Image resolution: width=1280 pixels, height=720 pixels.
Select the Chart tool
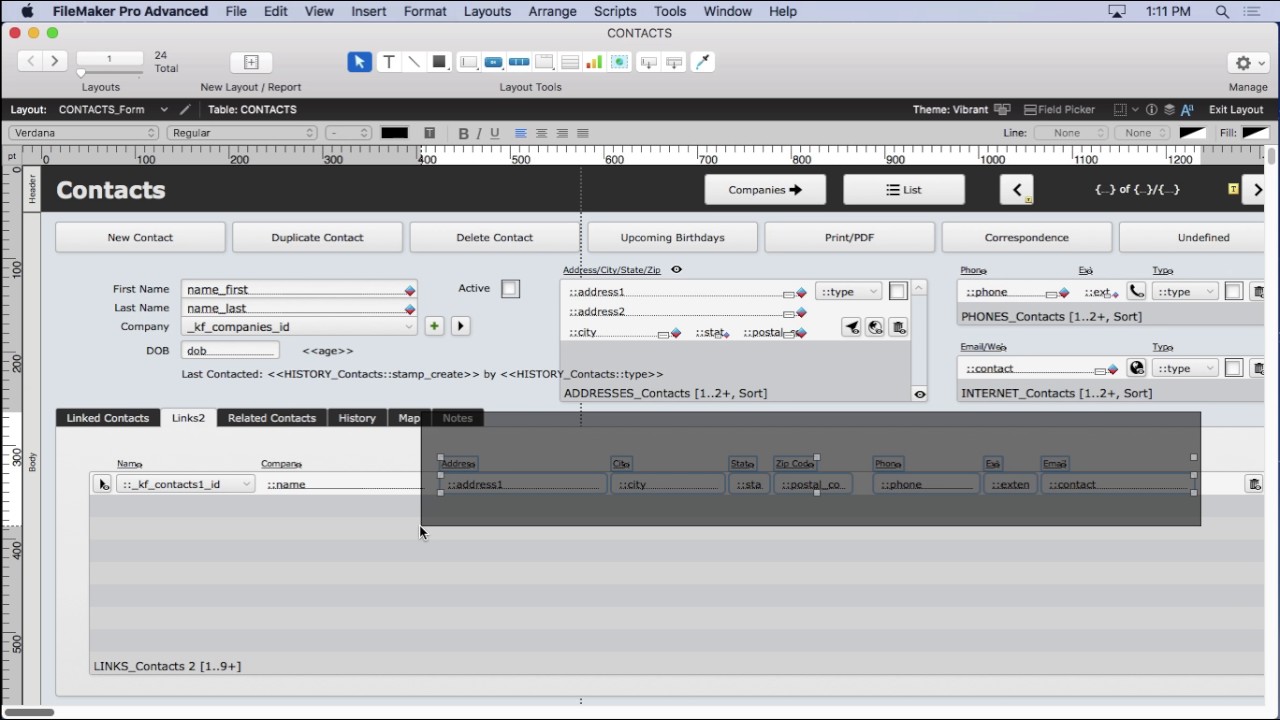pyautogui.click(x=594, y=62)
